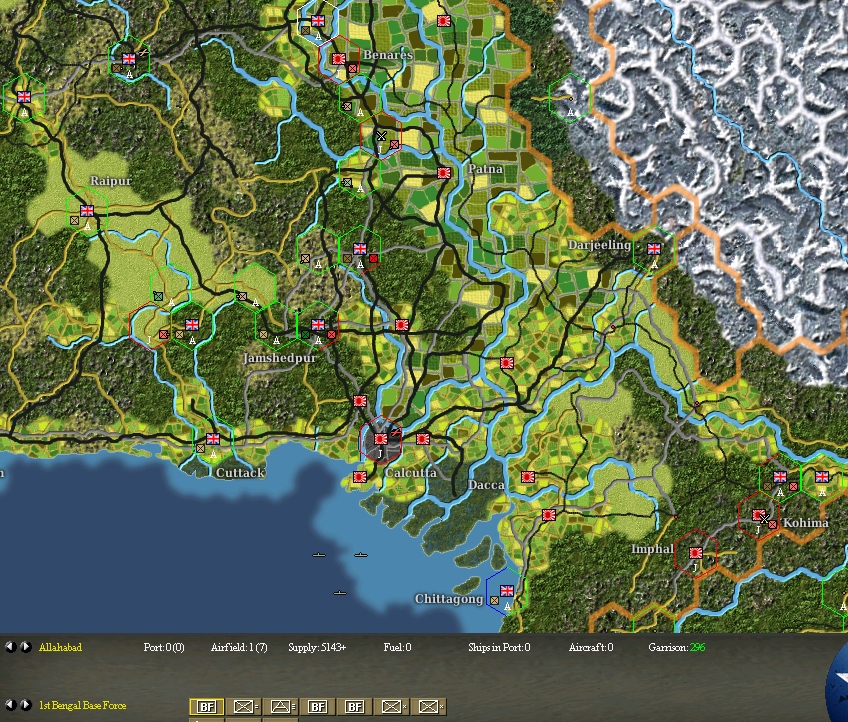Click the Raipur city label
This screenshot has width=848, height=722.
(111, 181)
